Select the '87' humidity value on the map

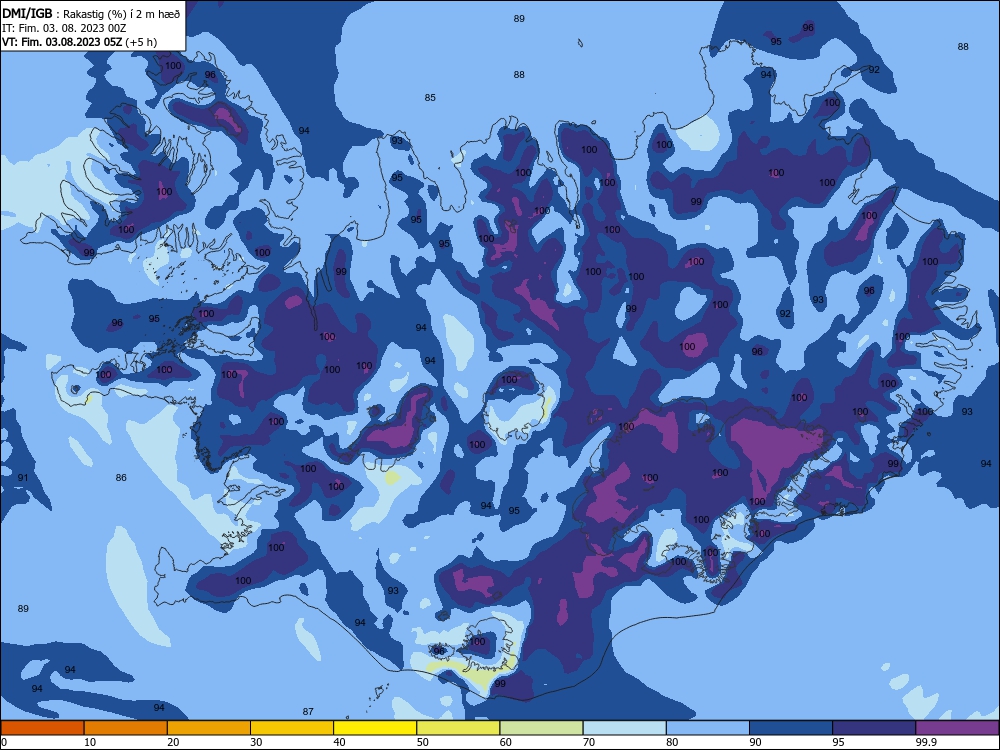308,711
